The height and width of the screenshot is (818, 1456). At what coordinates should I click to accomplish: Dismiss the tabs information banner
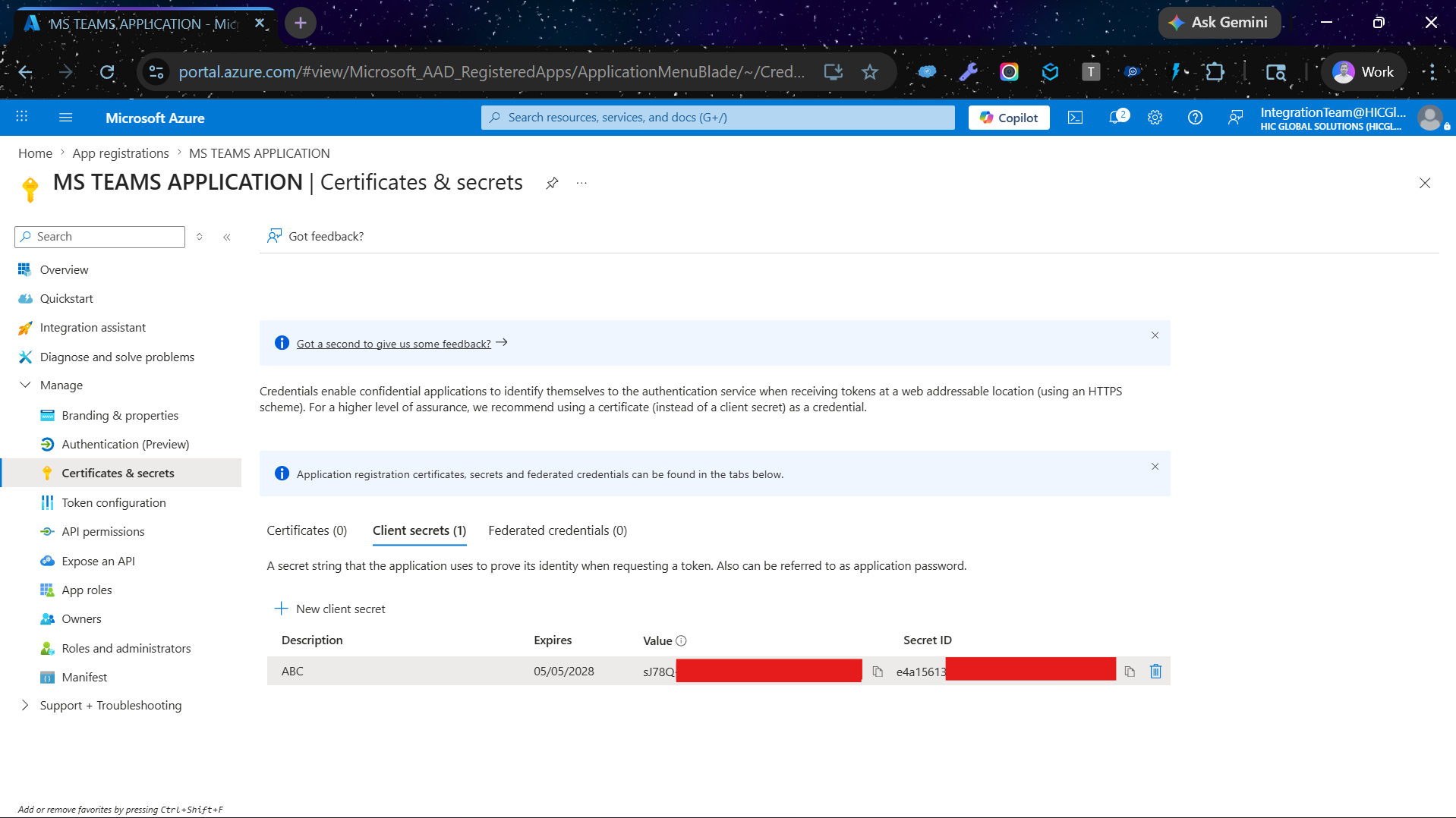pos(1155,467)
